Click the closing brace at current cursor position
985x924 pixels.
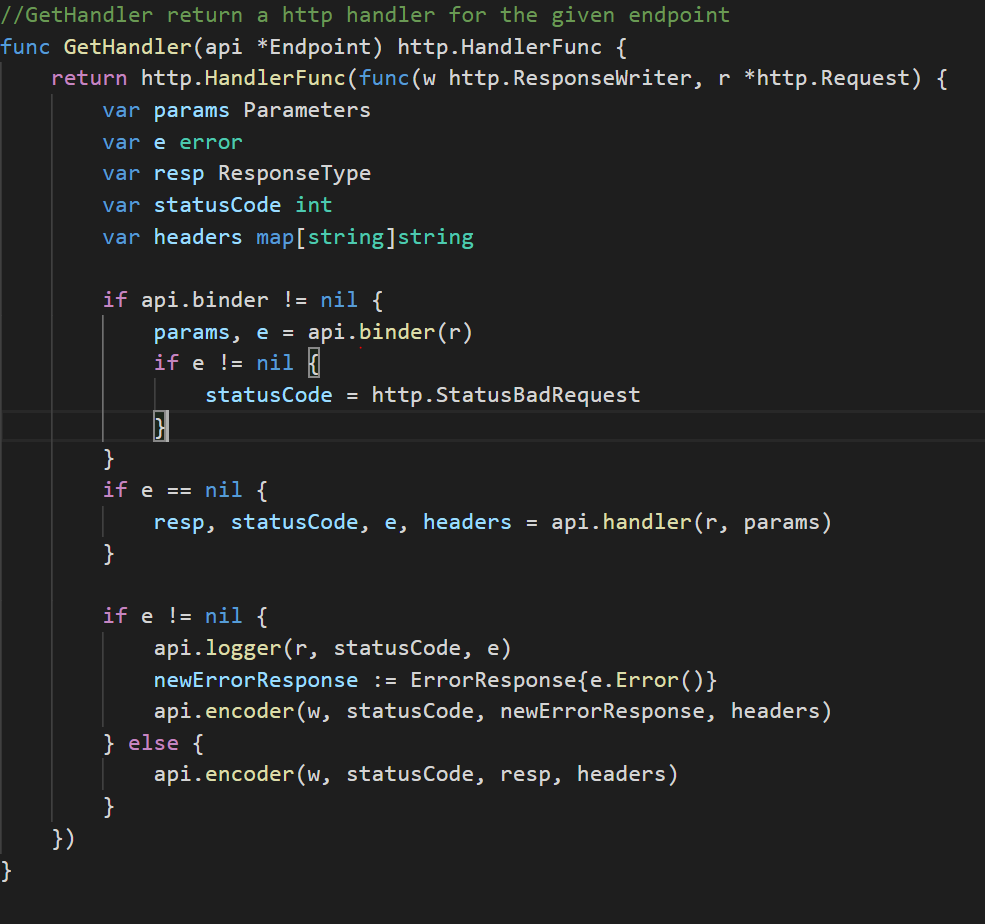(159, 426)
